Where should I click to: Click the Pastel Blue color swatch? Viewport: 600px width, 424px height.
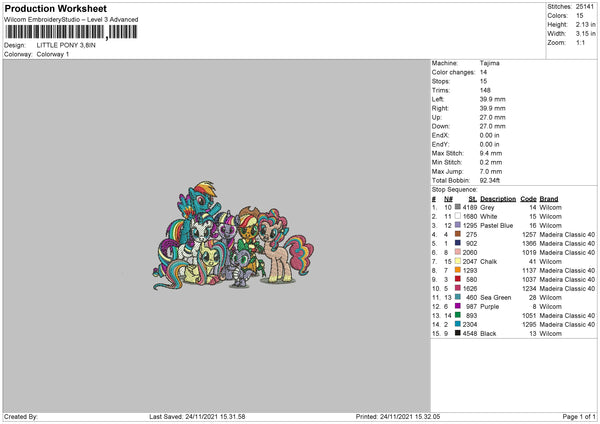point(458,225)
